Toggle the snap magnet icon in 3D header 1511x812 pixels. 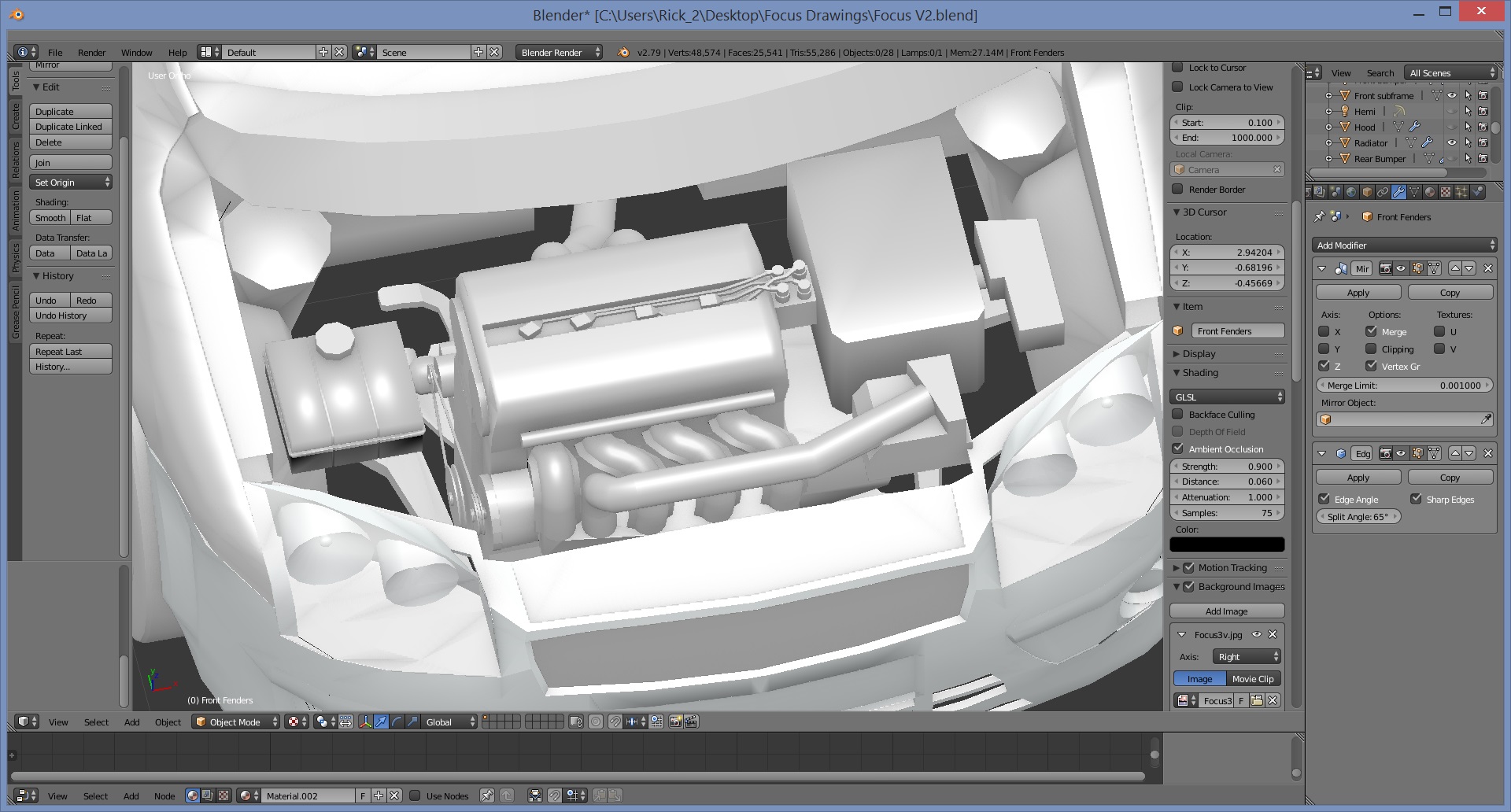pyautogui.click(x=615, y=722)
